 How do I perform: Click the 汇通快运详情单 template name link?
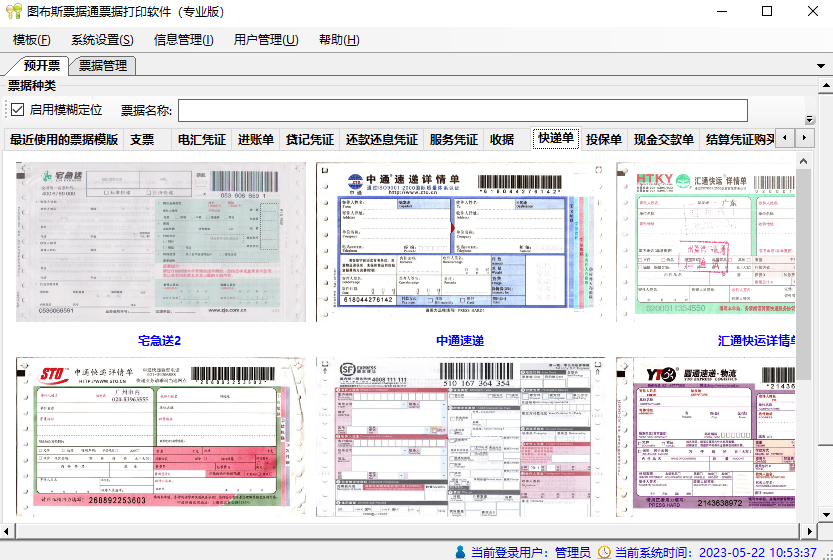click(x=756, y=341)
